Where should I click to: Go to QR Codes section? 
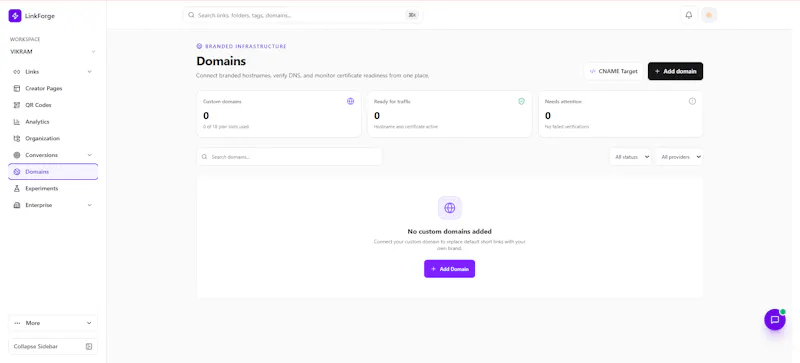pyautogui.click(x=53, y=105)
